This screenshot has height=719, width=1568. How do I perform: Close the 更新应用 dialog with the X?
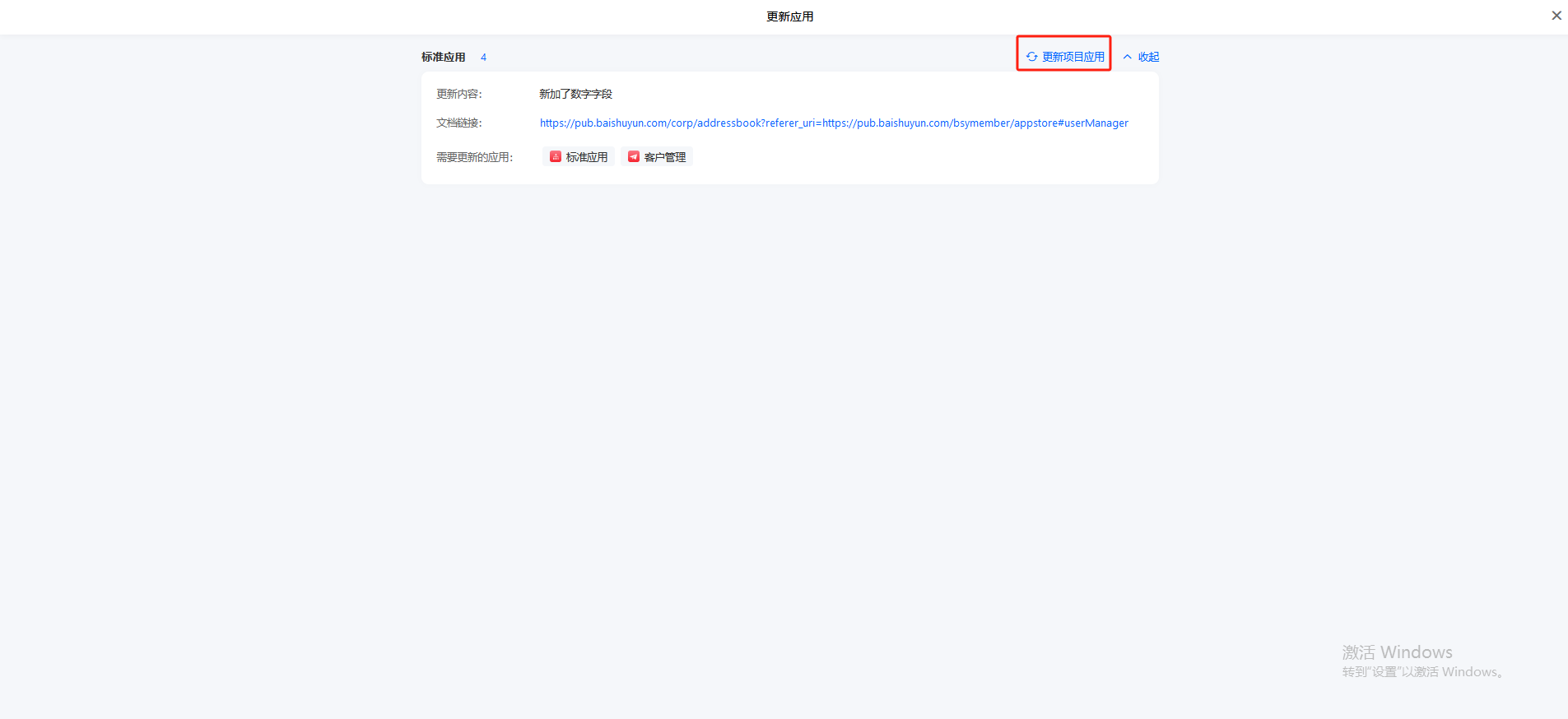pyautogui.click(x=1556, y=16)
